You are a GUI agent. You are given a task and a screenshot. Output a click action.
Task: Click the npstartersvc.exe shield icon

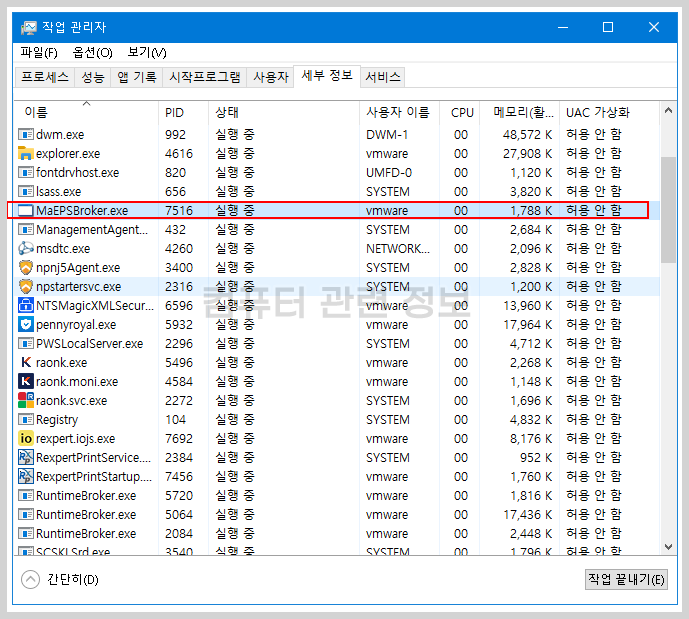pos(25,286)
